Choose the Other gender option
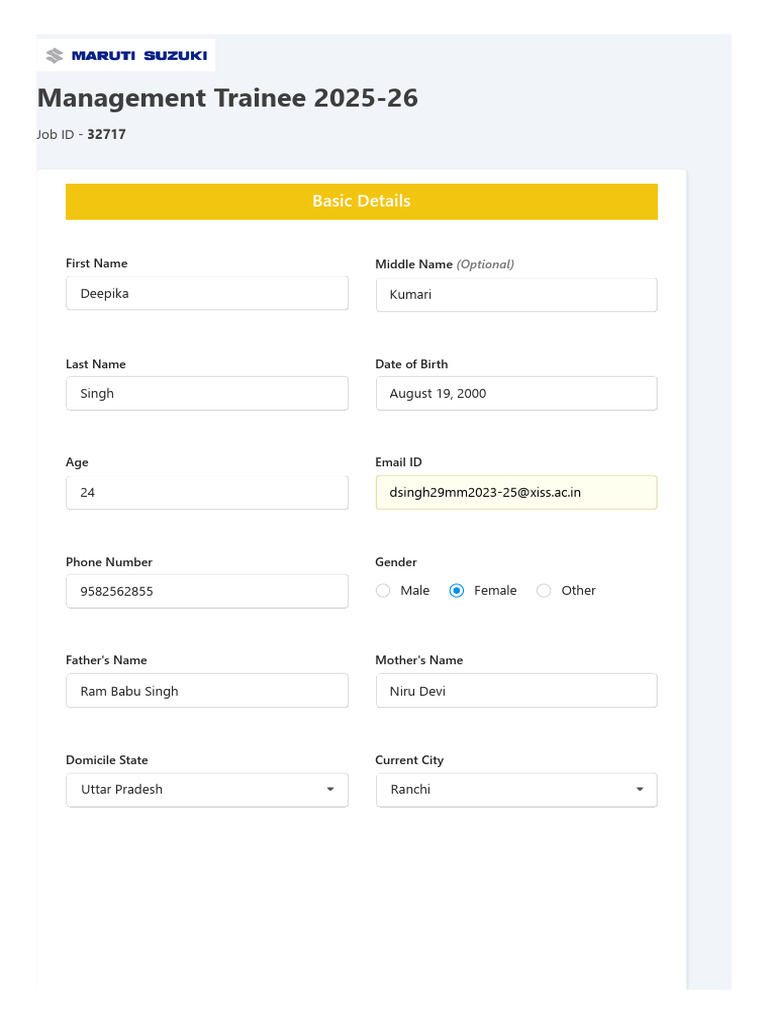768x1024 pixels. tap(544, 591)
